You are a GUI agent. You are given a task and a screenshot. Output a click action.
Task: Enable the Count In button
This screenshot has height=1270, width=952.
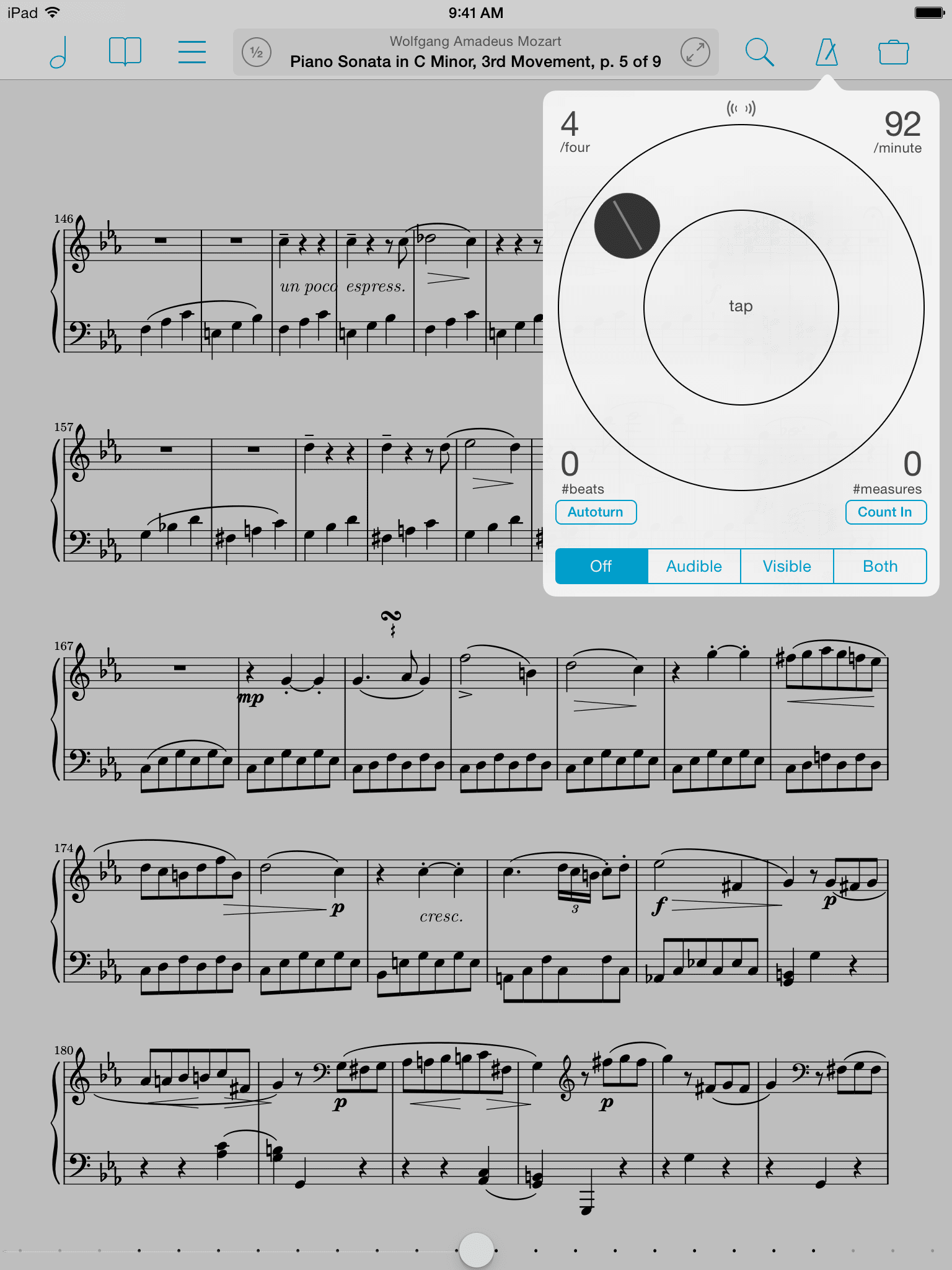pyautogui.click(x=886, y=512)
